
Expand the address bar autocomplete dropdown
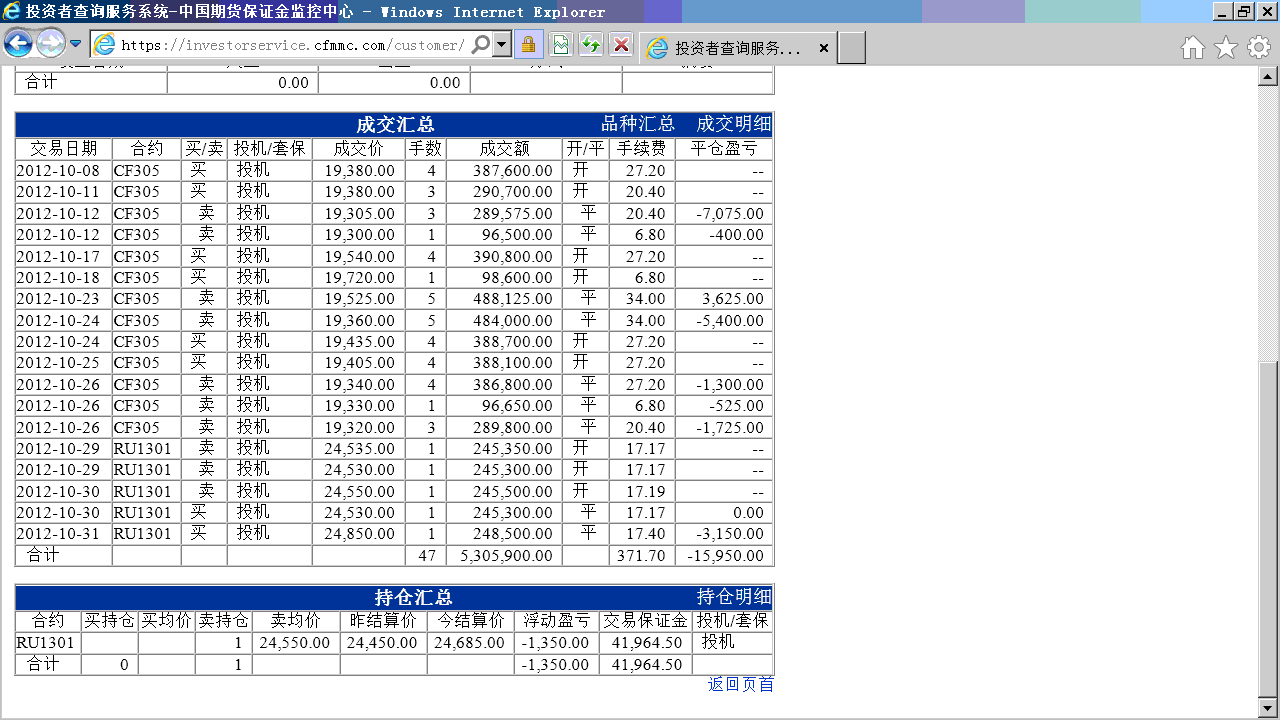(501, 45)
